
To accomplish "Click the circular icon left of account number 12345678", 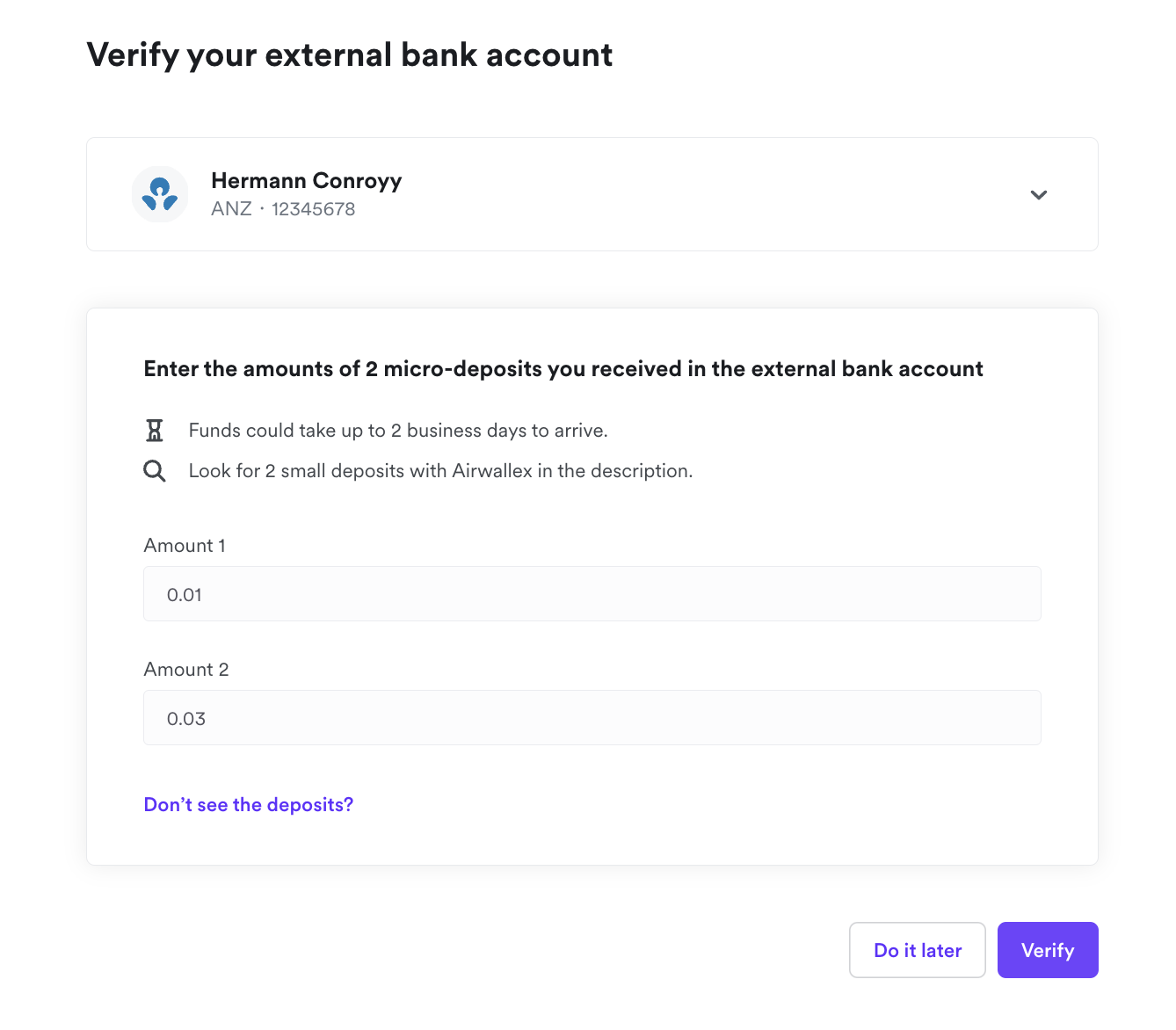I will pyautogui.click(x=160, y=193).
